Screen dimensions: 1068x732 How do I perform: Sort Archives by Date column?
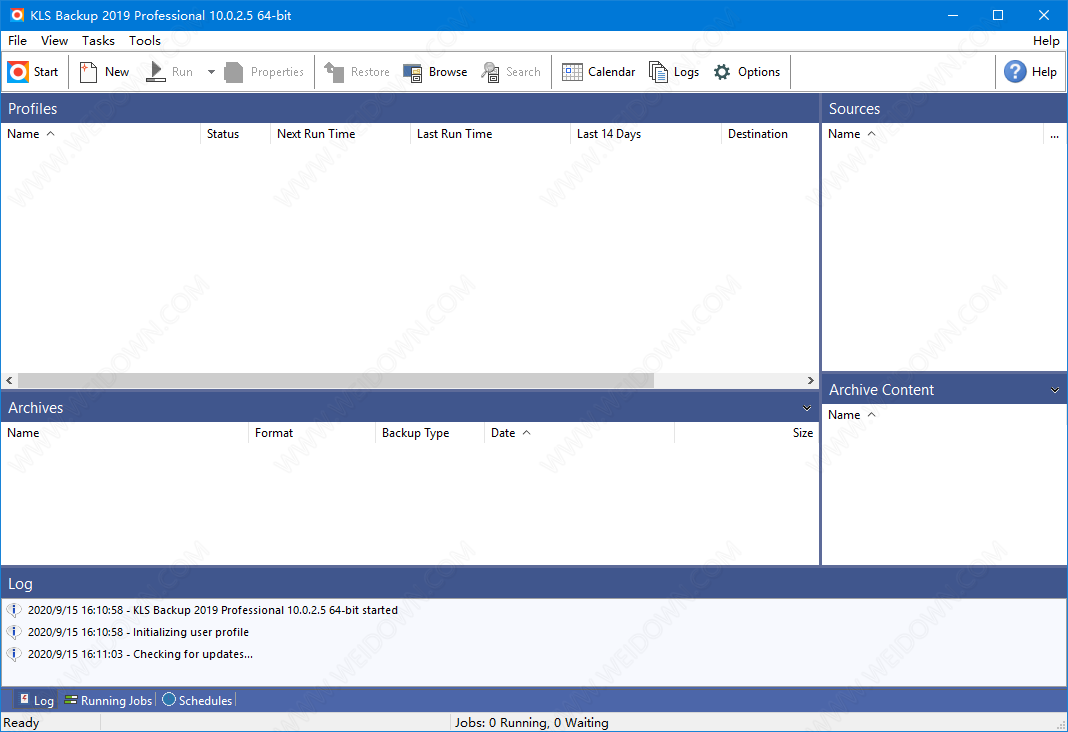tap(579, 433)
